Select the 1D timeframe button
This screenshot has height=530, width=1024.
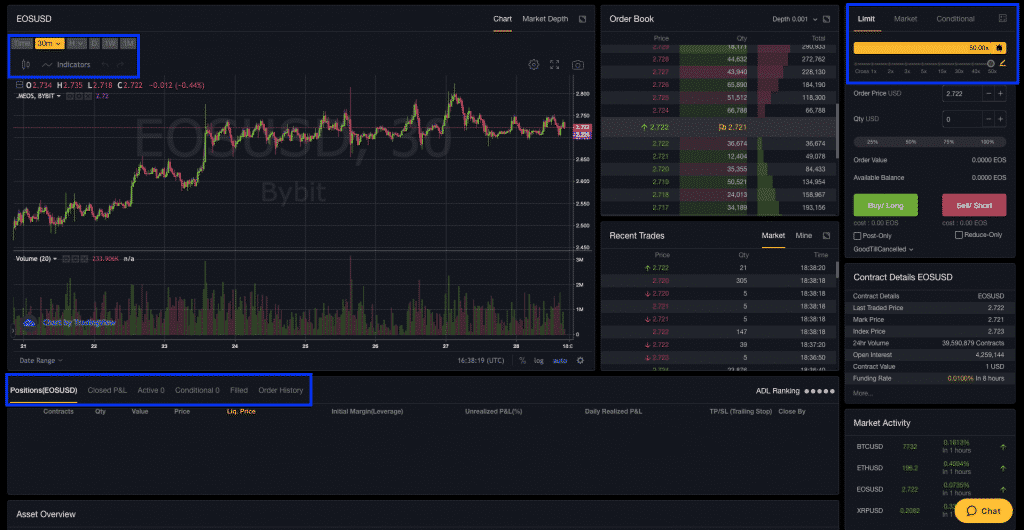tap(94, 44)
